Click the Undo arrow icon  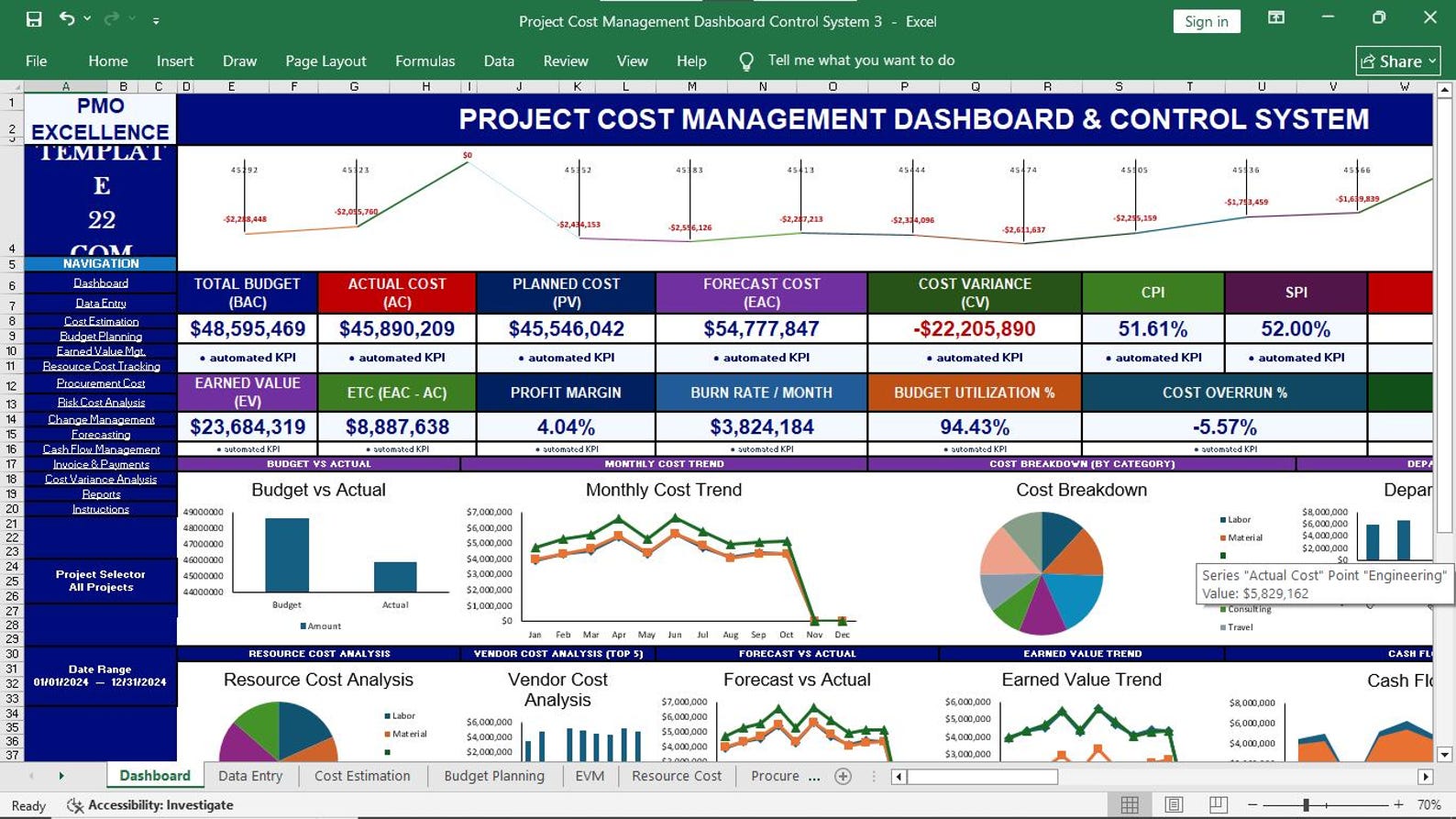point(67,18)
